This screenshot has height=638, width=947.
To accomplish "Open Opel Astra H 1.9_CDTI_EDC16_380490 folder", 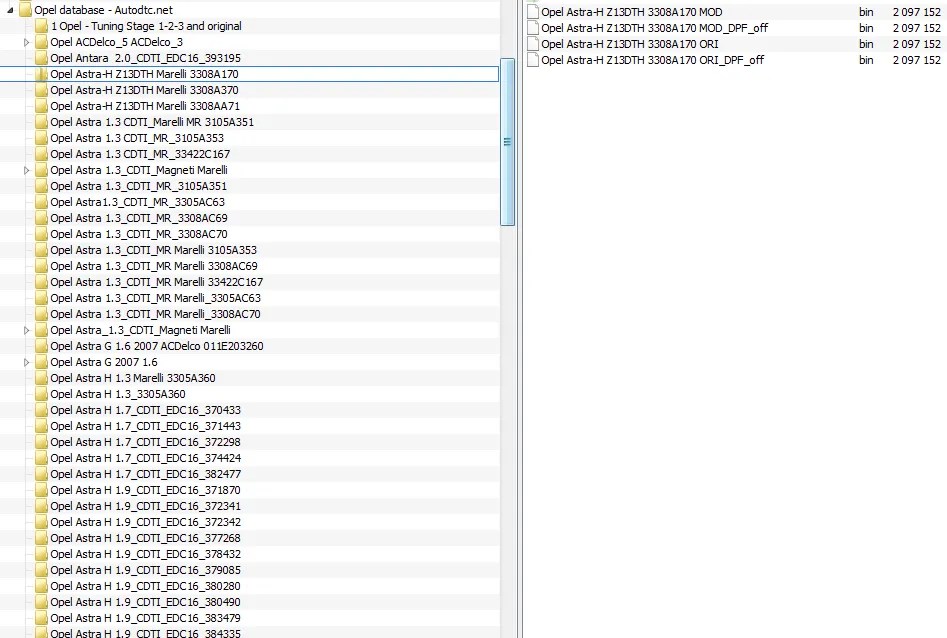I will click(146, 602).
